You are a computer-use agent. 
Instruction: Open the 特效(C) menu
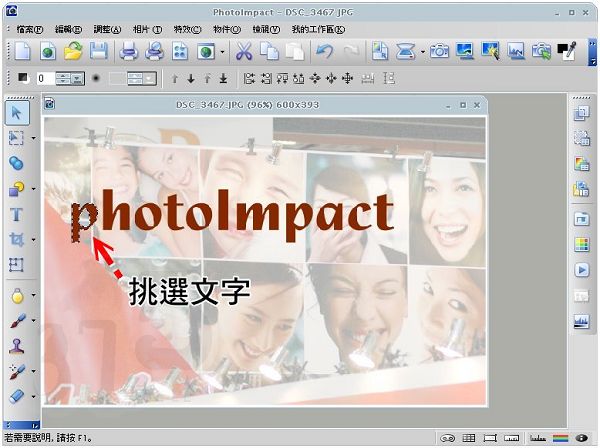[x=187, y=29]
